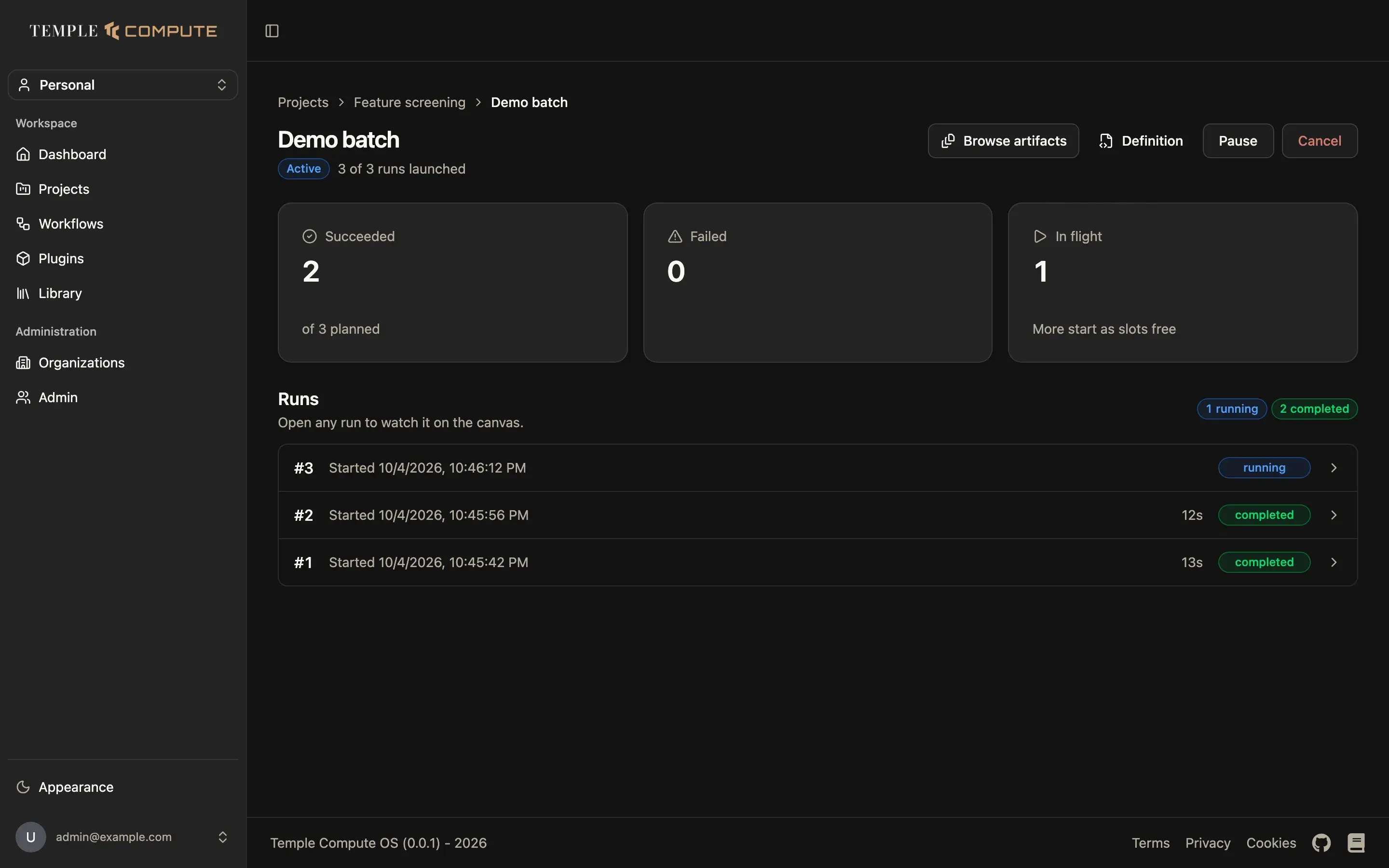
Task: Click the Admin users icon
Action: click(23, 397)
